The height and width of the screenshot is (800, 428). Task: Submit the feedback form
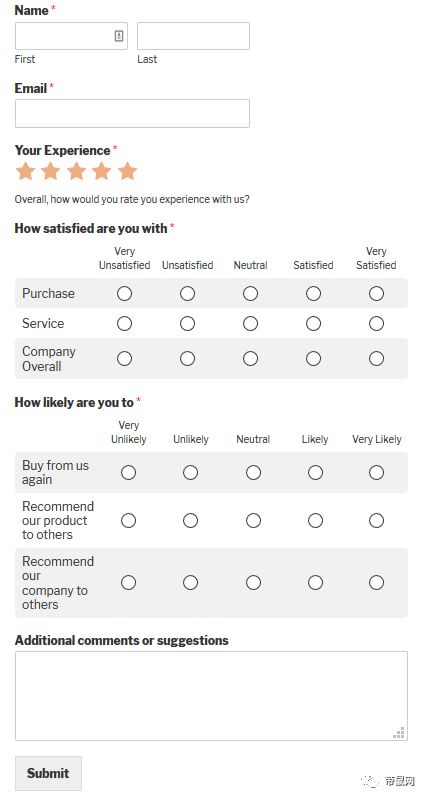(x=48, y=773)
